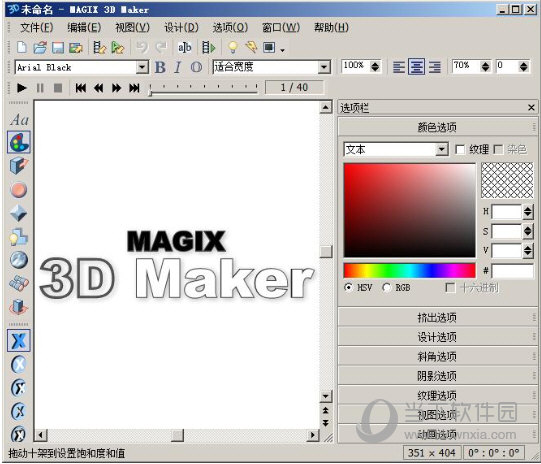Click the Export image icon

click(76, 47)
